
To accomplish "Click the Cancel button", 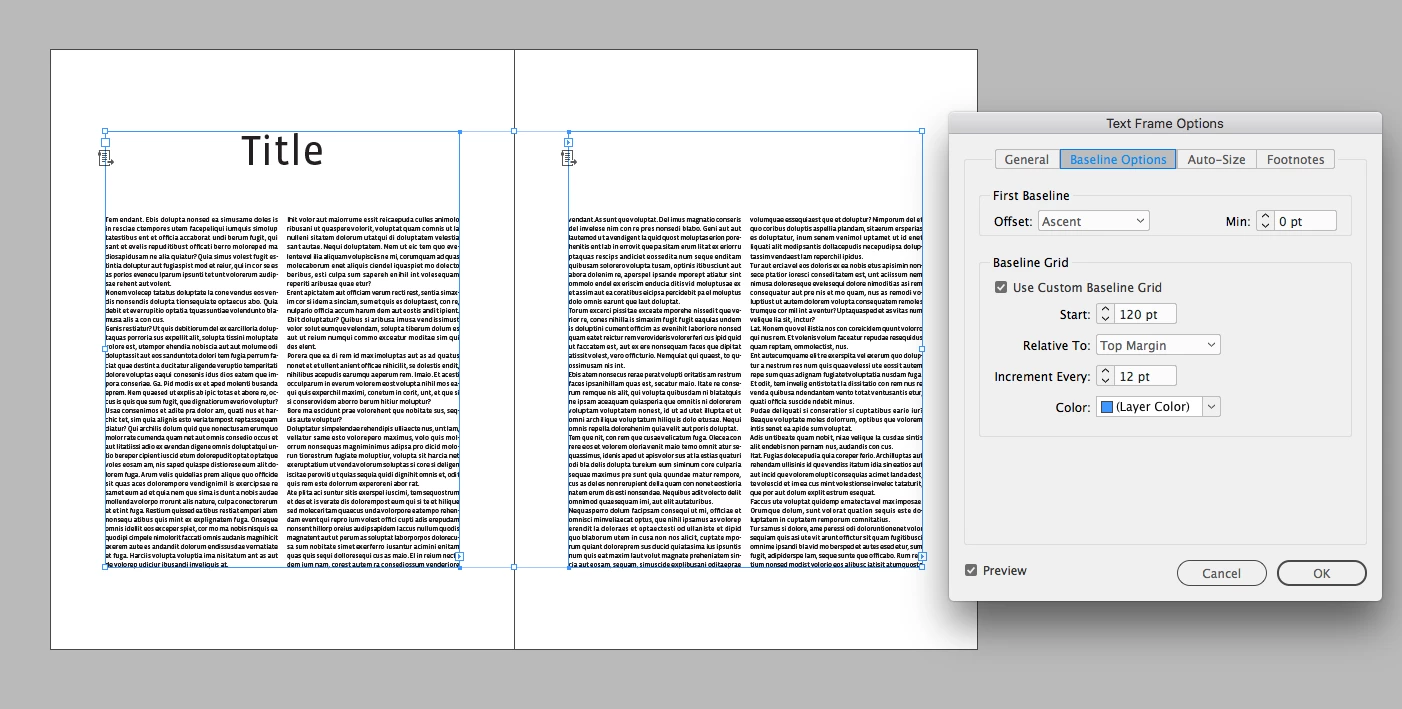I will [1221, 573].
